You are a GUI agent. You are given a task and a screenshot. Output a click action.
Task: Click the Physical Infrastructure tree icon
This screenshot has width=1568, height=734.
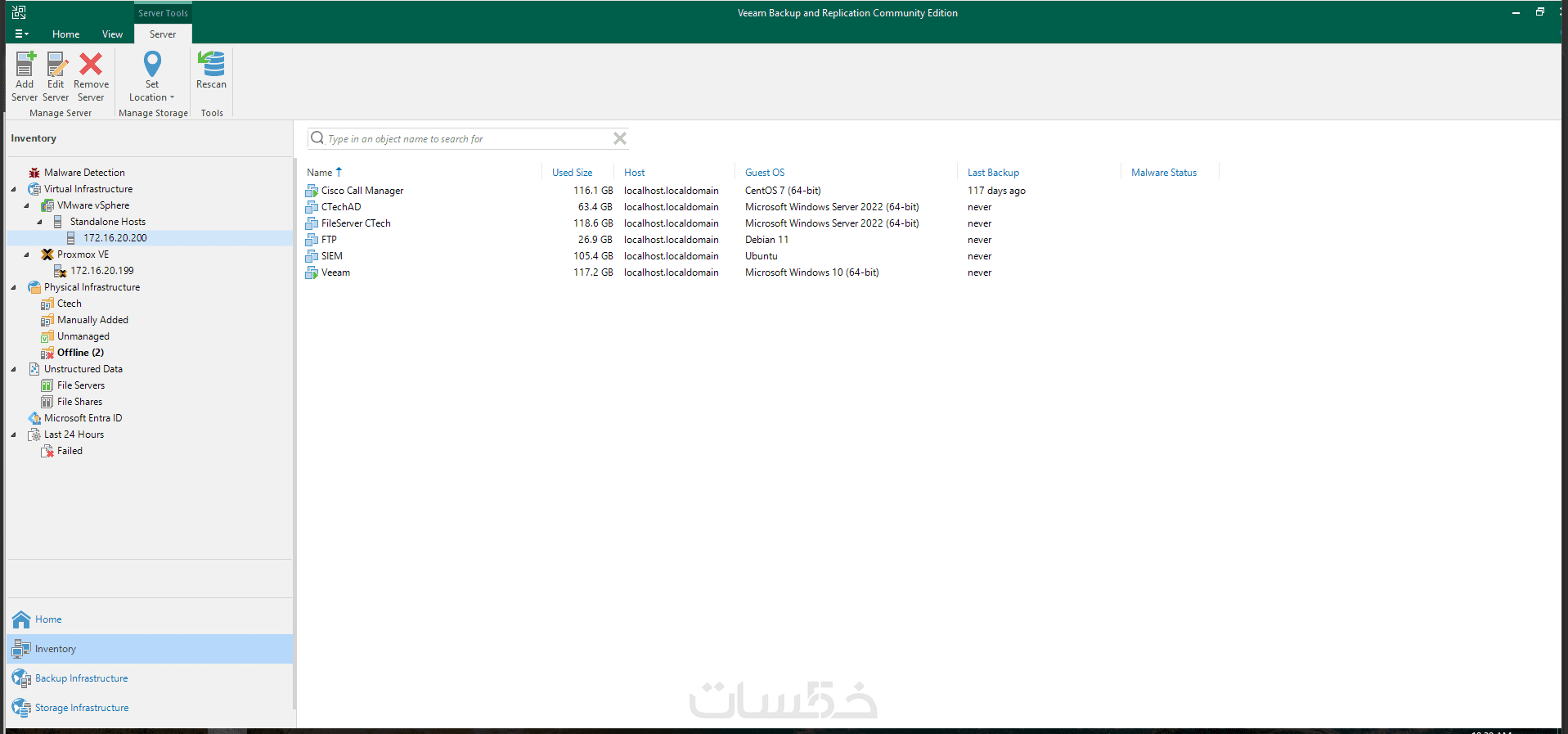tap(34, 287)
